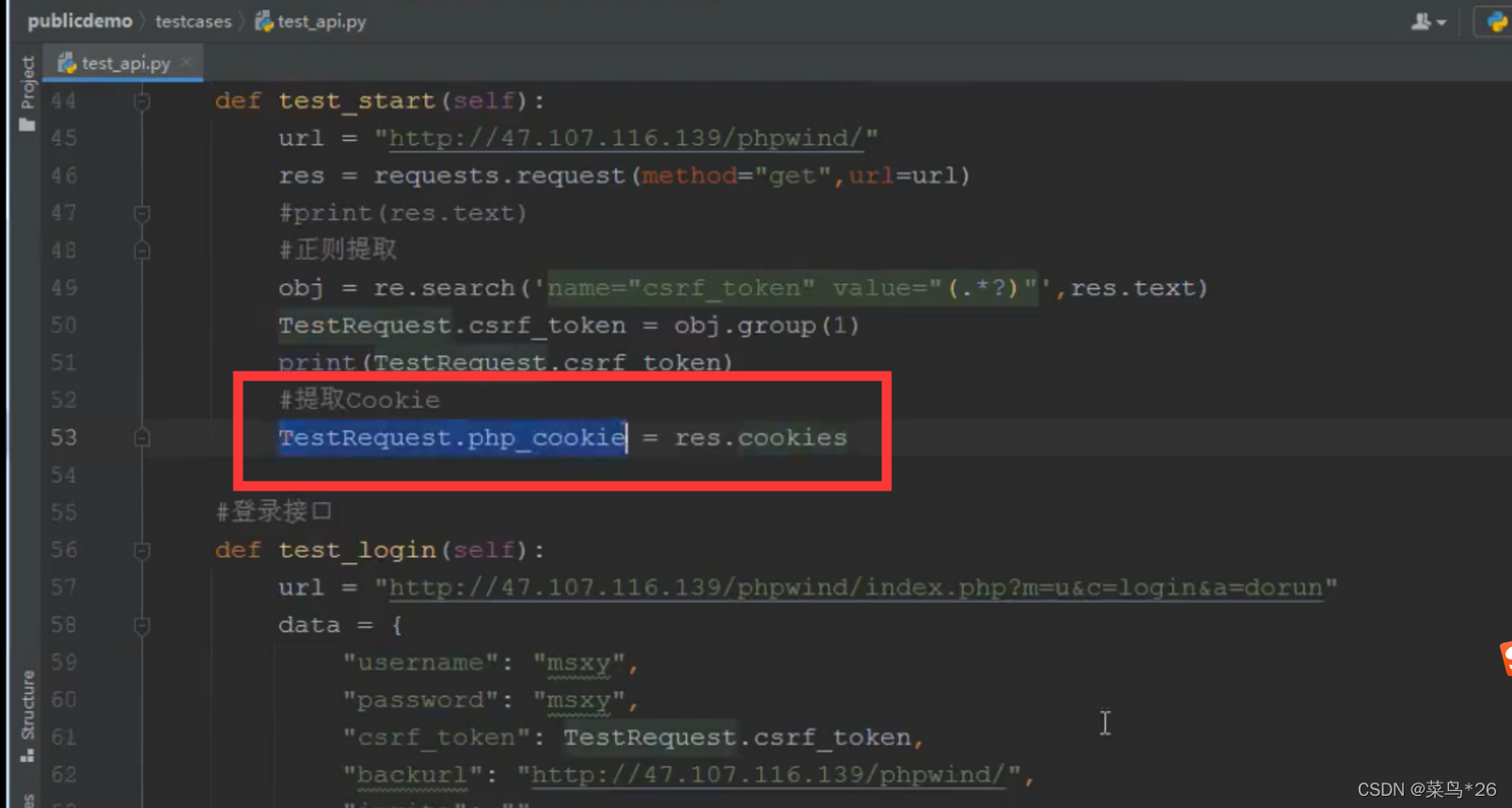Click line number 49 in the gutter
This screenshot has height=808, width=1512.
64,288
